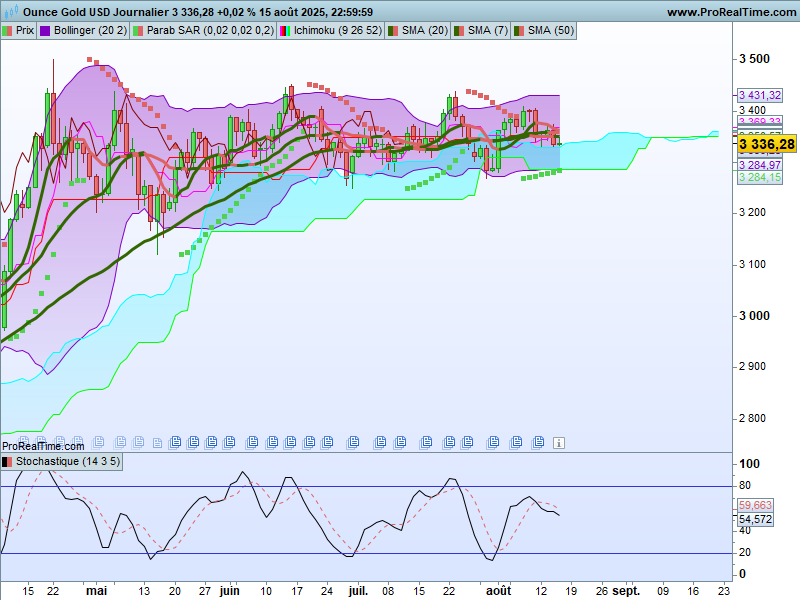Click the Prix indicator color icon

8,31
